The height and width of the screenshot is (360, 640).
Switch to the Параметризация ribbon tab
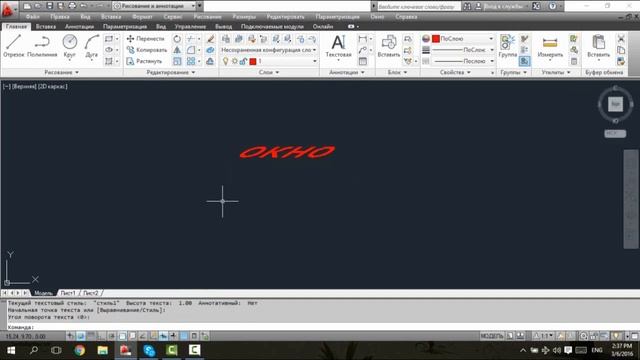click(125, 27)
